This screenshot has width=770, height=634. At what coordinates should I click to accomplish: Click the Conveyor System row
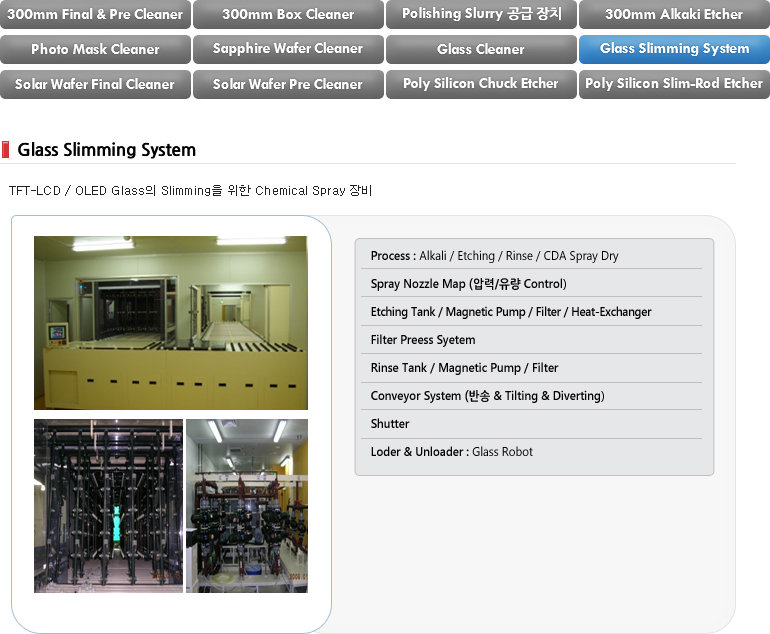coord(531,396)
